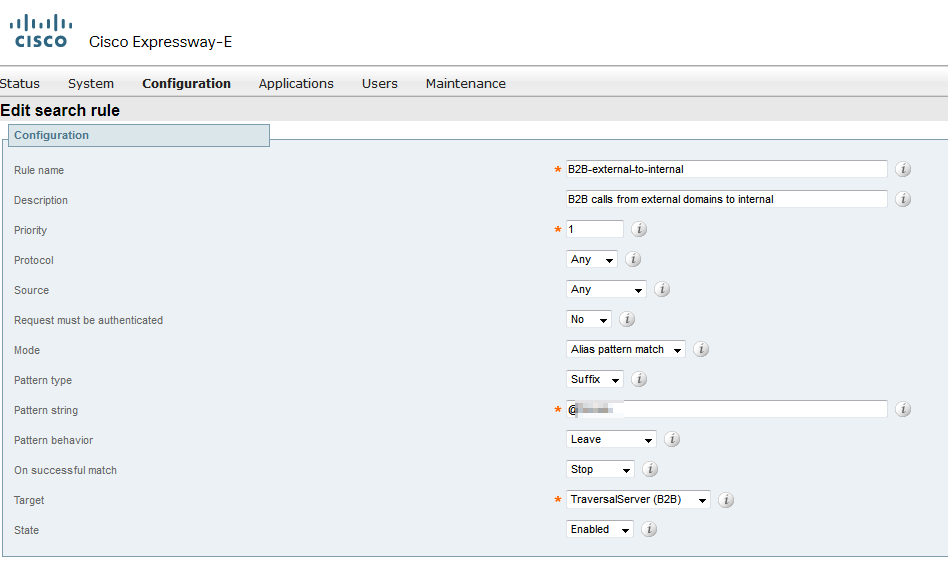This screenshot has height=572, width=948.
Task: Click the info icon beside Source dropdown
Action: coord(662,289)
